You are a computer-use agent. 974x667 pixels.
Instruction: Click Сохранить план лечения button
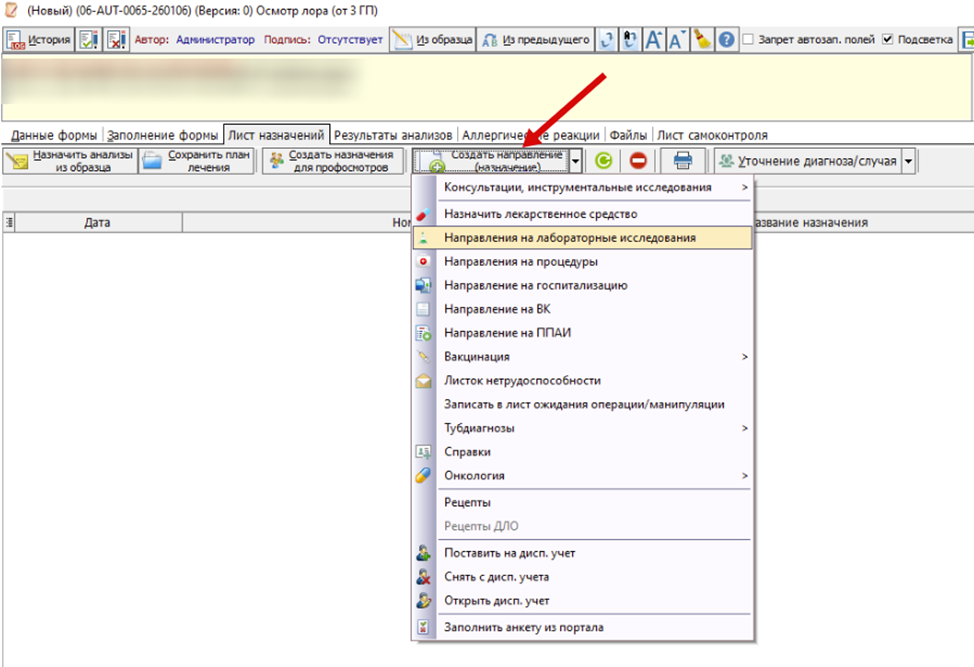click(196, 161)
